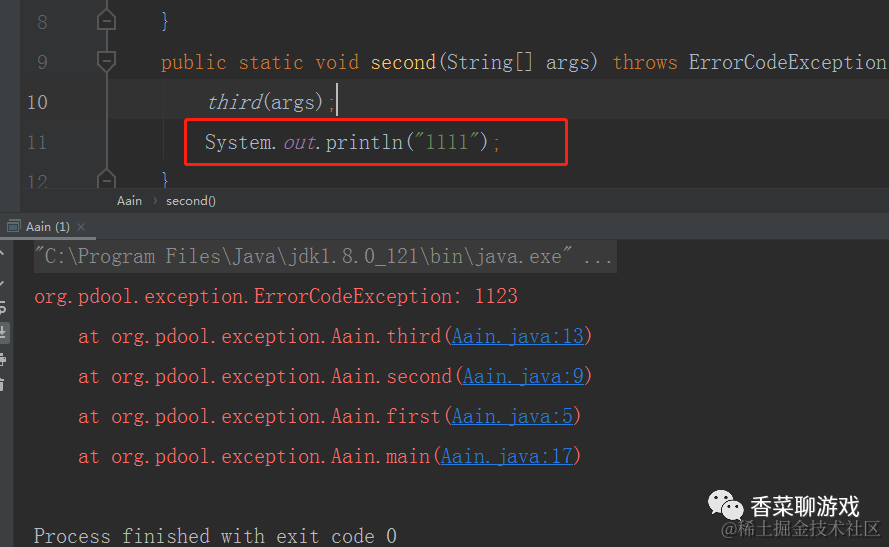The width and height of the screenshot is (889, 547).
Task: Expand the folded java.exe command line
Action: 325,257
